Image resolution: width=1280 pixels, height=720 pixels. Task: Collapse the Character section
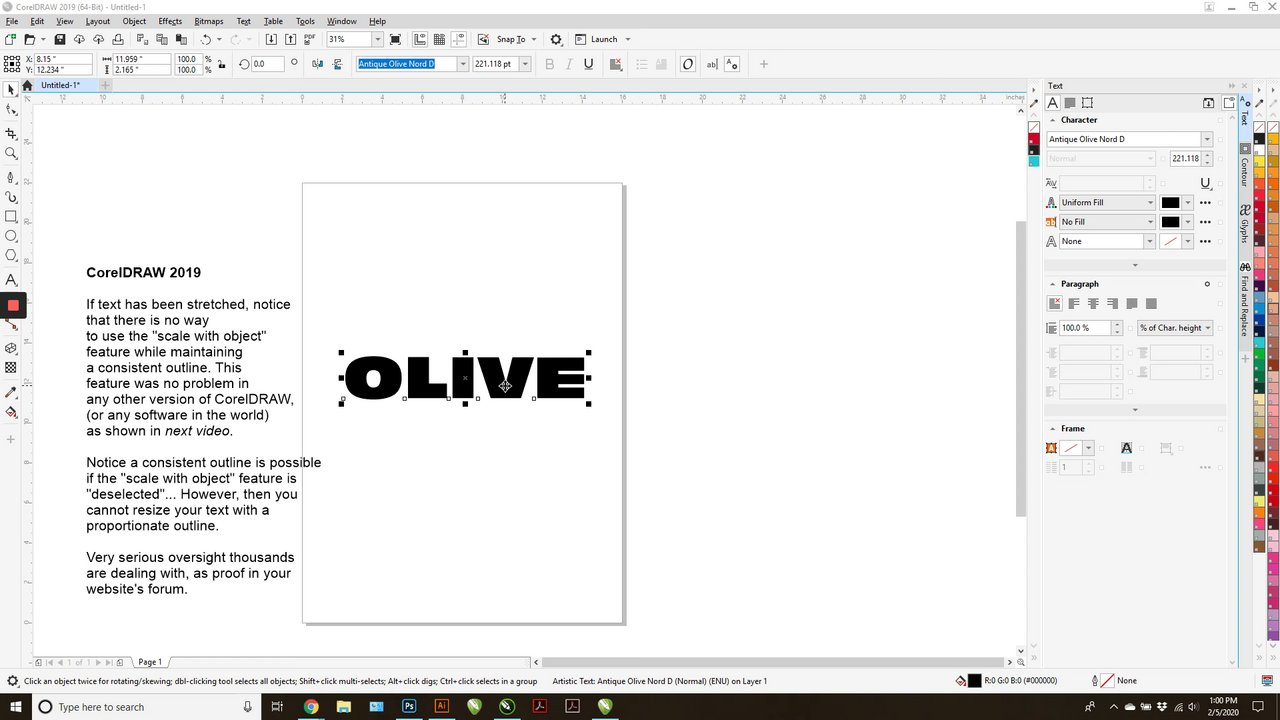tap(1052, 120)
